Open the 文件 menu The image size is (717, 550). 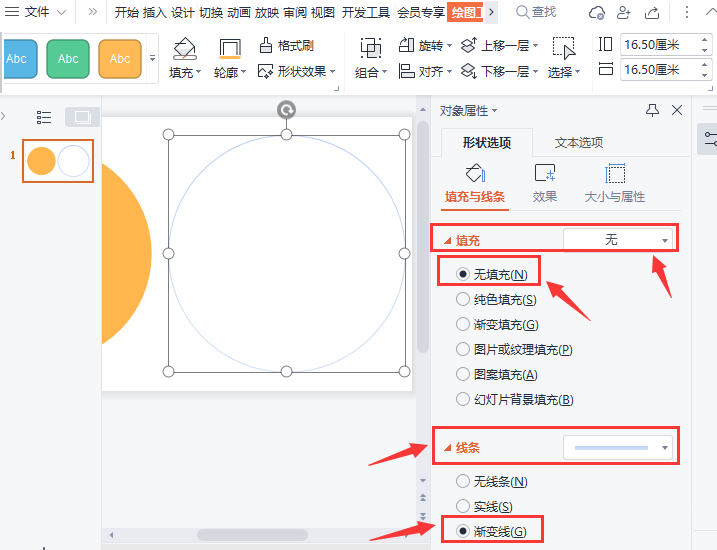click(36, 12)
